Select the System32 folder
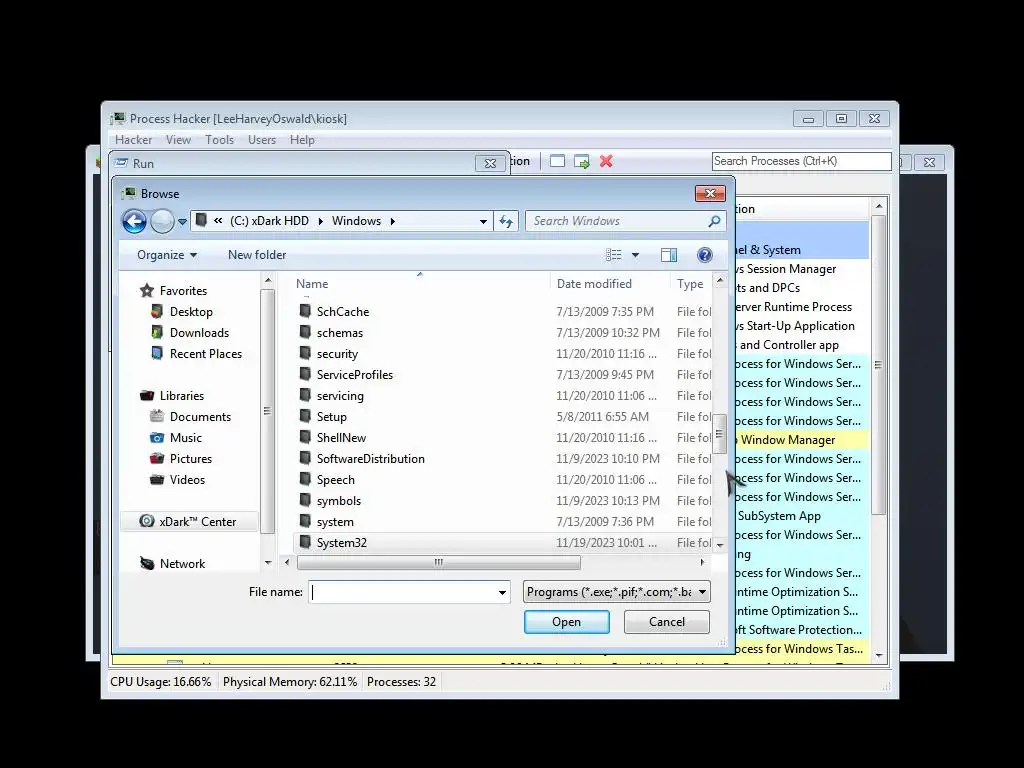This screenshot has height=768, width=1024. click(342, 543)
